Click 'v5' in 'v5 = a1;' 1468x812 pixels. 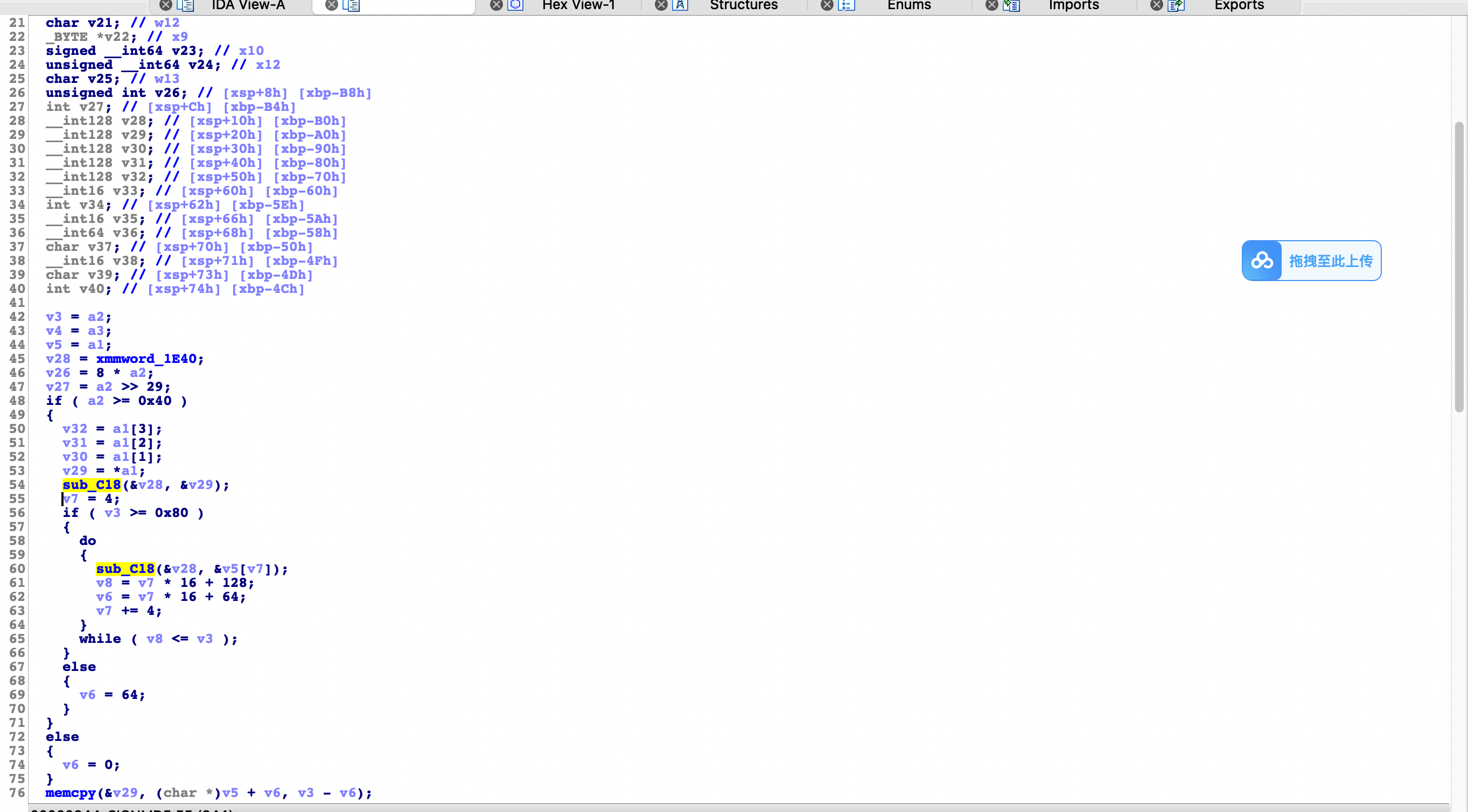(54, 344)
